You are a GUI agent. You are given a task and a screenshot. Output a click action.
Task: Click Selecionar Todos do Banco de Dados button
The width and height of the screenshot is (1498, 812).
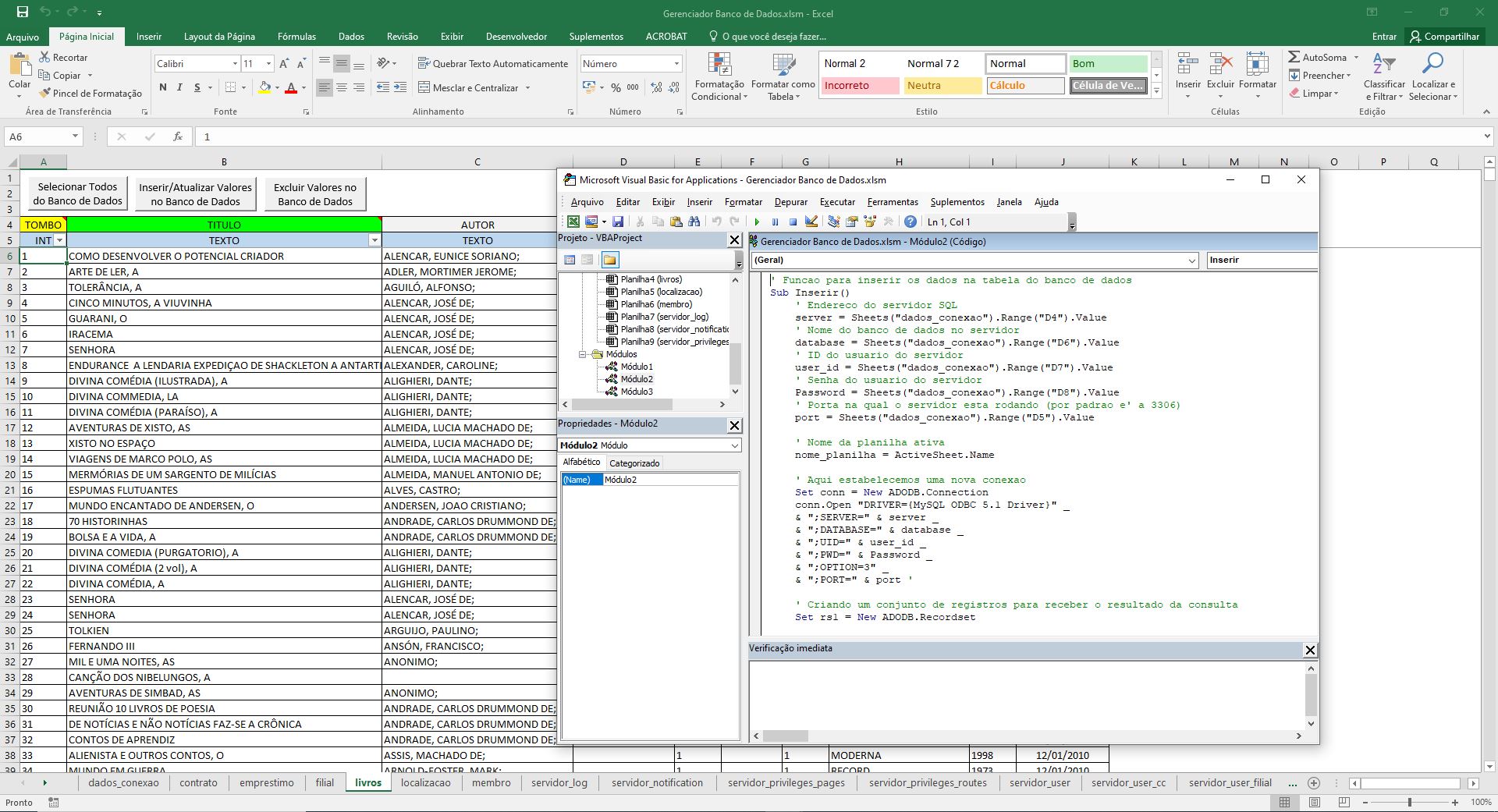pos(77,193)
